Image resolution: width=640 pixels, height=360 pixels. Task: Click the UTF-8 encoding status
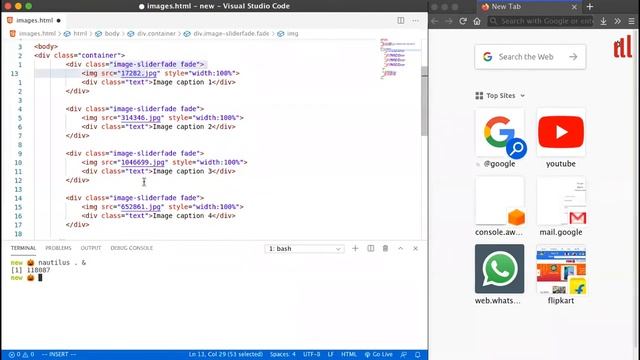(x=311, y=354)
